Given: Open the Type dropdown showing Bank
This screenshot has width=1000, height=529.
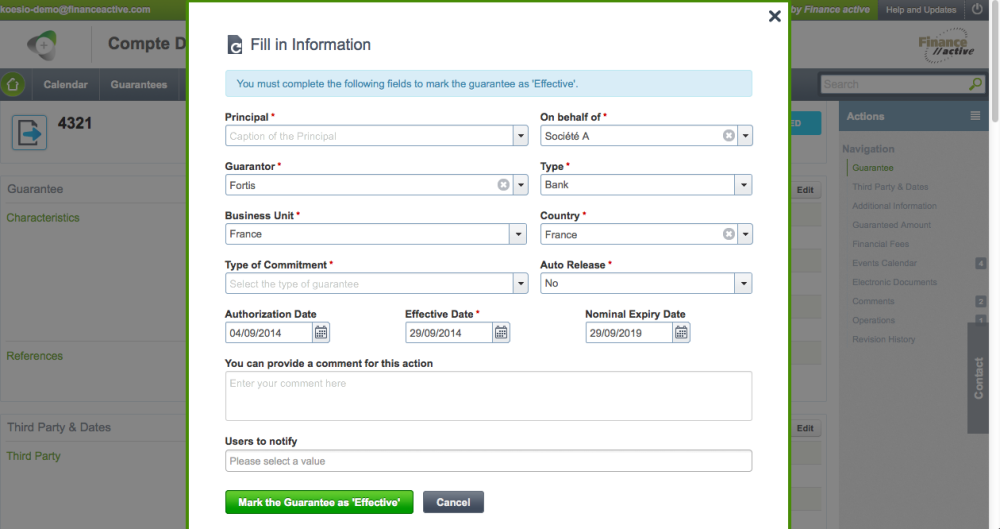Looking at the screenshot, I should (743, 184).
